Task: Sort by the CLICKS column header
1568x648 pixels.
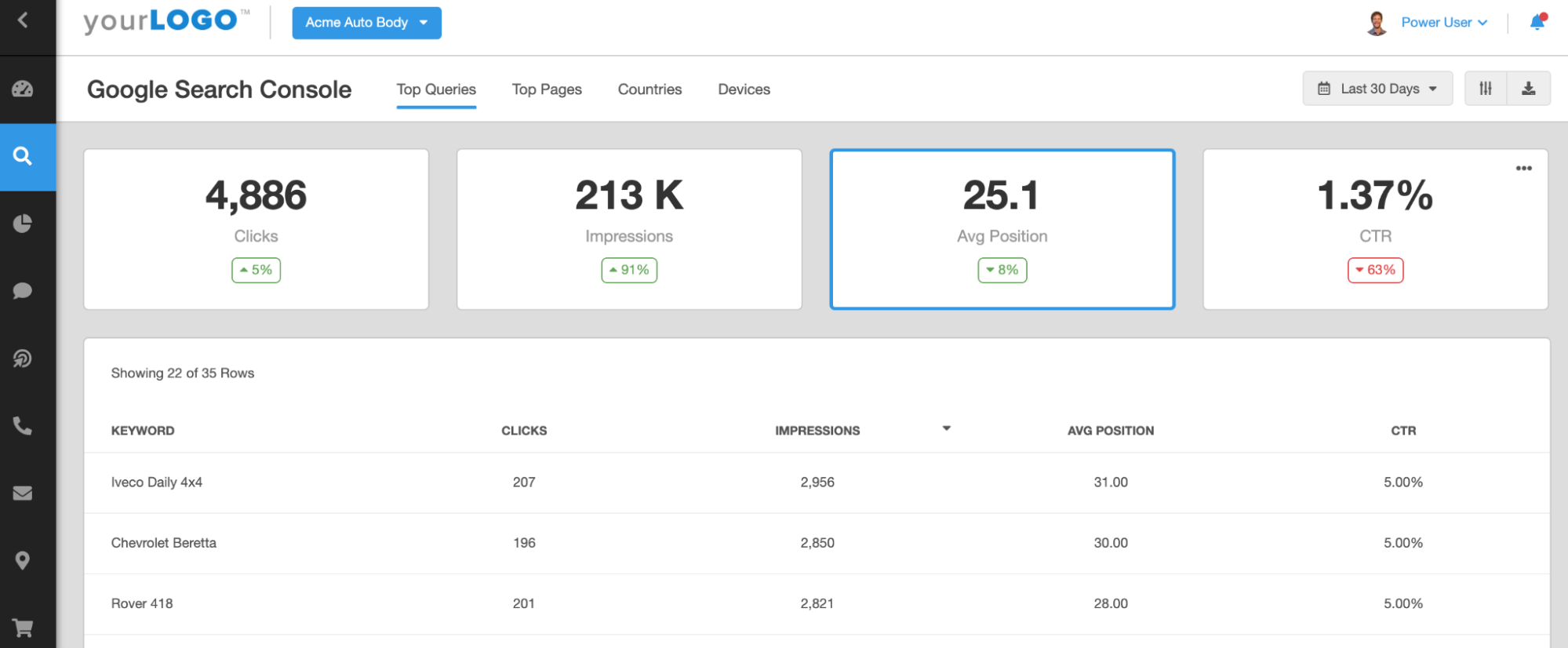Action: 524,431
